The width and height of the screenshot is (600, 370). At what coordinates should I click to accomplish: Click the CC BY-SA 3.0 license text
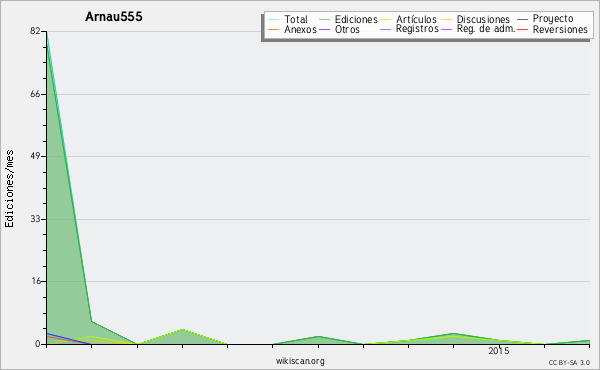[569, 362]
